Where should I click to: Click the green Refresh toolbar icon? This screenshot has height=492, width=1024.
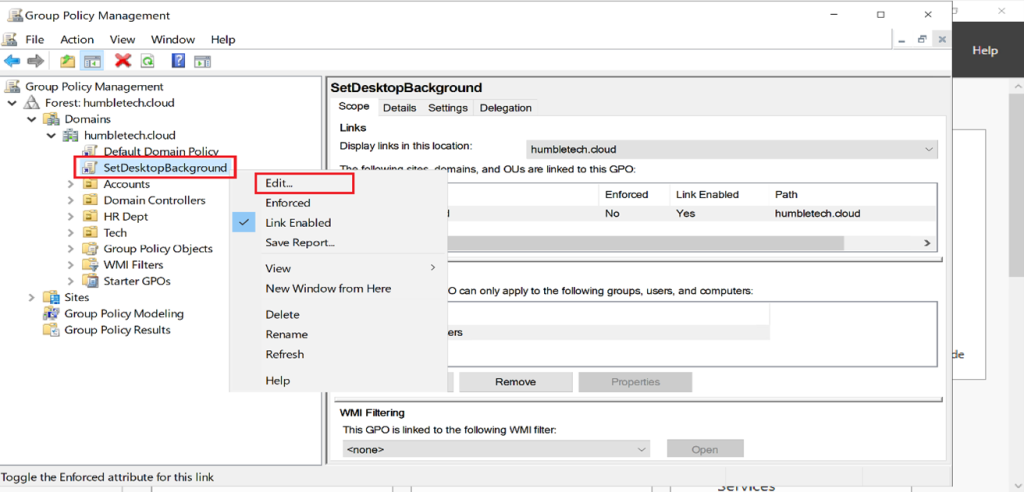147,61
